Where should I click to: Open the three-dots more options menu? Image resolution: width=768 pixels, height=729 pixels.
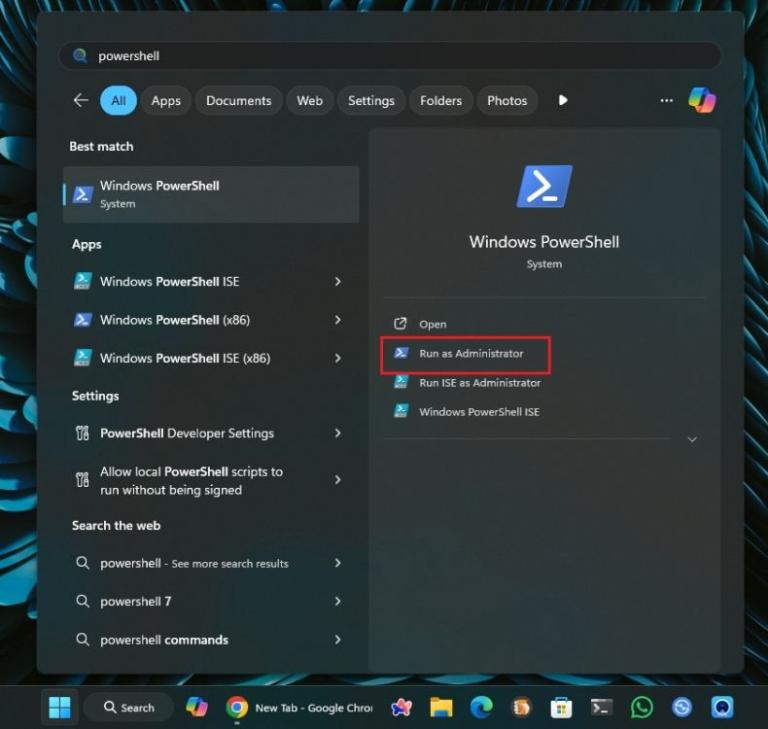click(x=666, y=100)
